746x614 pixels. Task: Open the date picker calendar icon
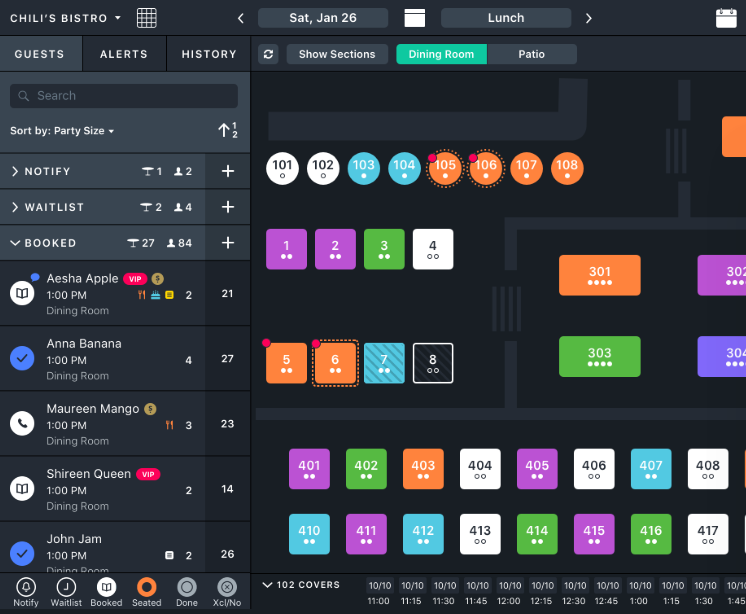(x=414, y=18)
